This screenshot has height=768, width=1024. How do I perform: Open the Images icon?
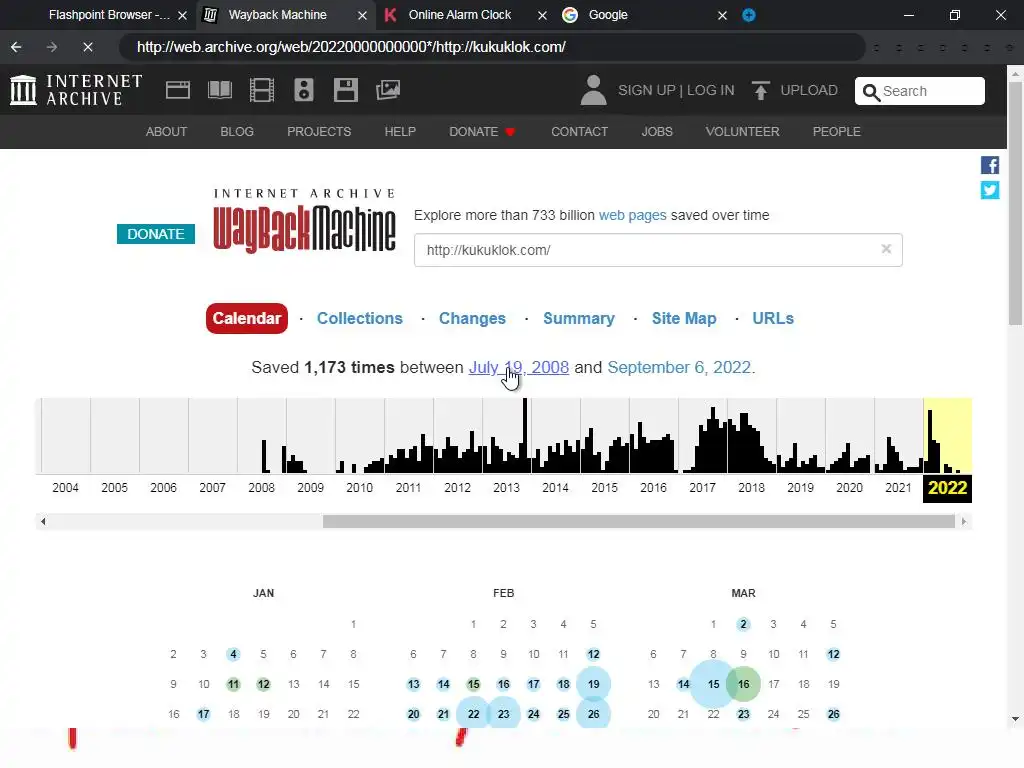[388, 90]
